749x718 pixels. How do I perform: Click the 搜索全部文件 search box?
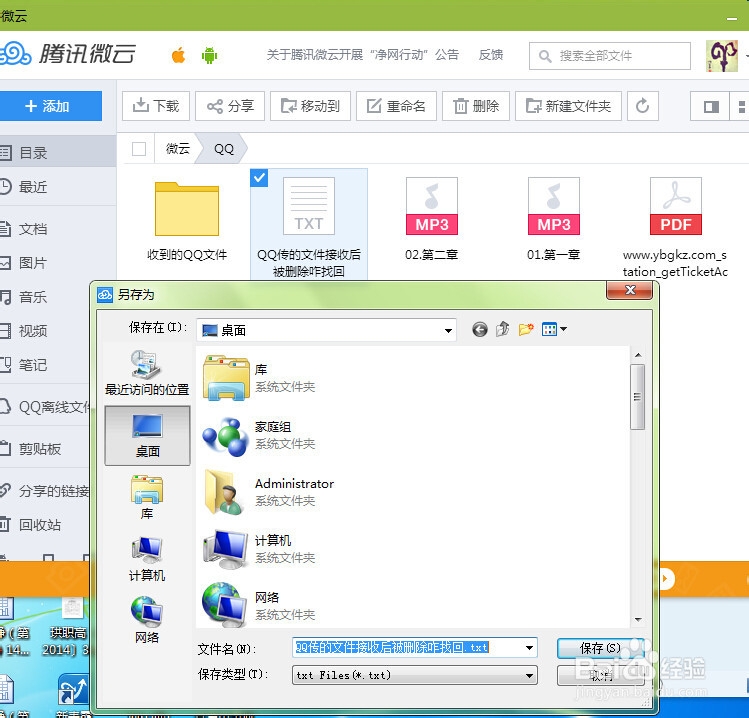point(610,56)
